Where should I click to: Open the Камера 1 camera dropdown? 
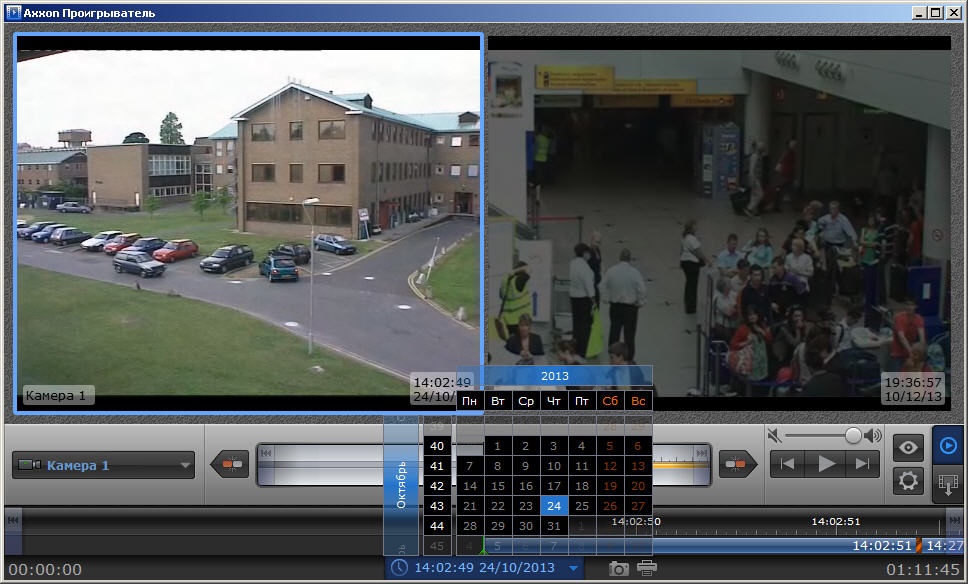[x=103, y=465]
